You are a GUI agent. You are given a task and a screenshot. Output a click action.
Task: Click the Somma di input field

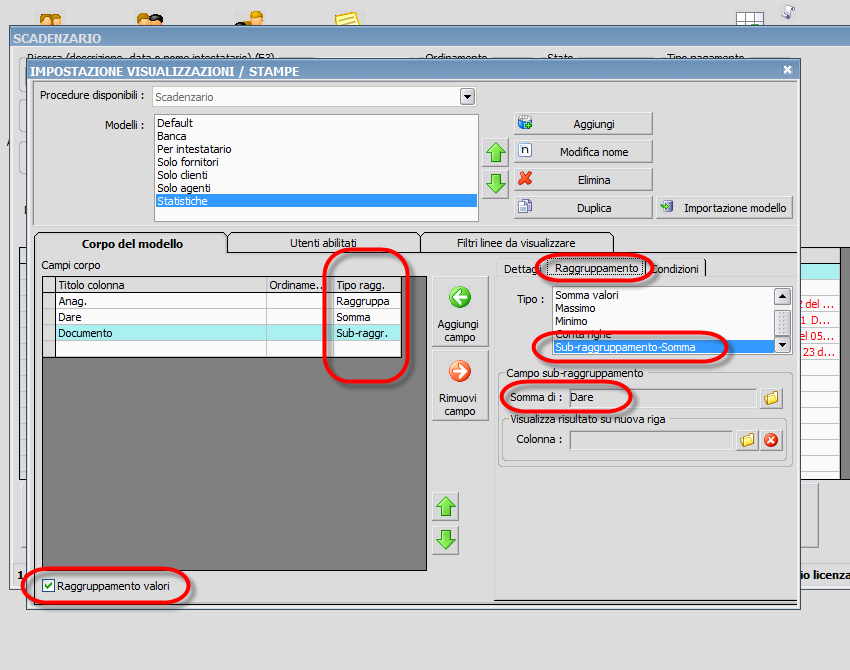662,397
